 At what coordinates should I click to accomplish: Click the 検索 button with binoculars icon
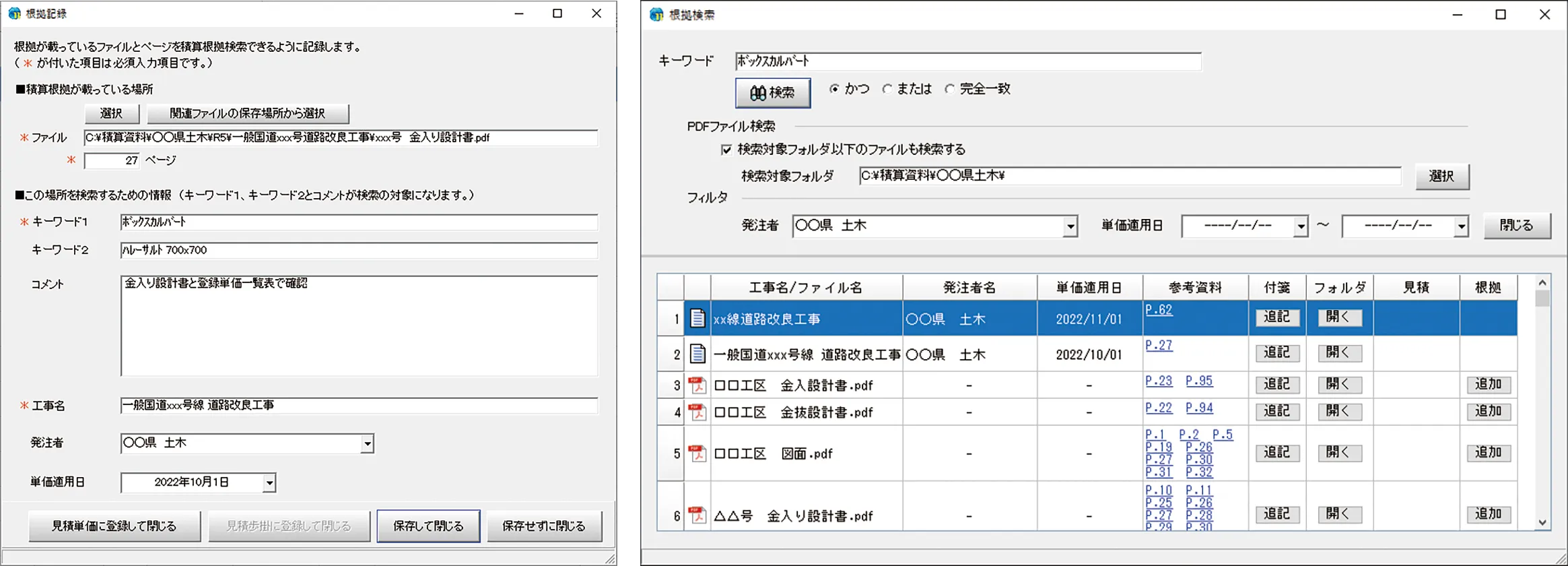click(772, 93)
